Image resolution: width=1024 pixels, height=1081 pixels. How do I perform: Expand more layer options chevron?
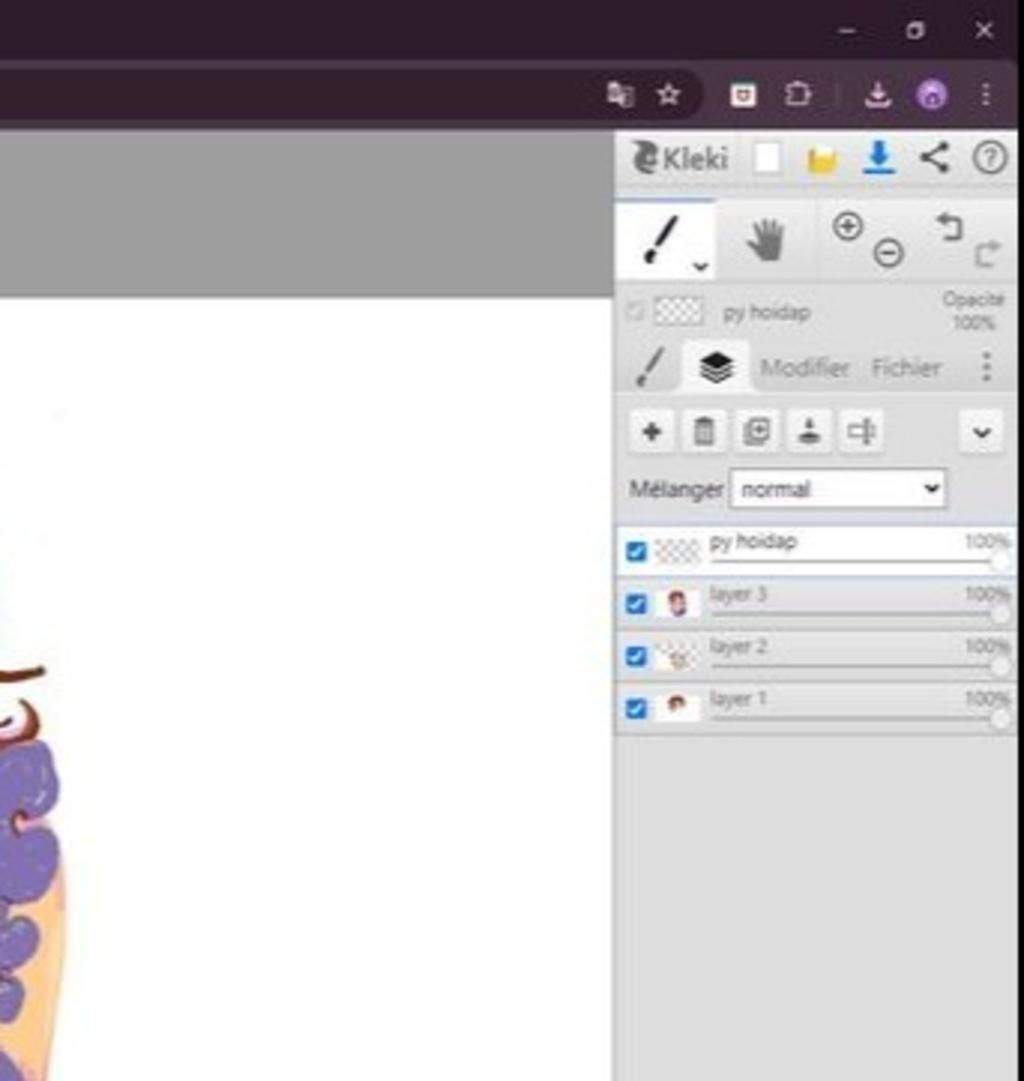click(x=981, y=432)
